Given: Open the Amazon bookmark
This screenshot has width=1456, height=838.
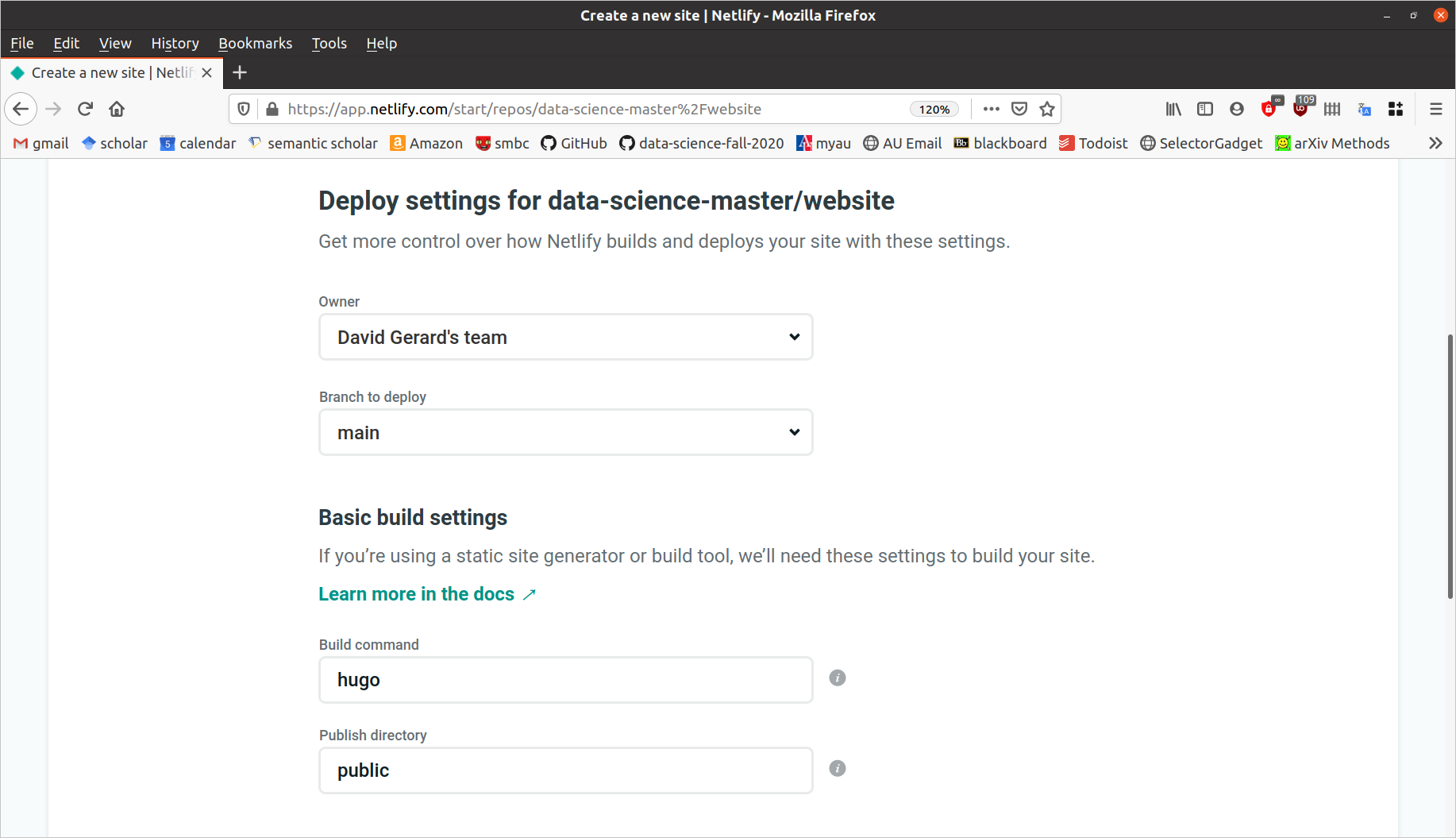Looking at the screenshot, I should [x=426, y=143].
